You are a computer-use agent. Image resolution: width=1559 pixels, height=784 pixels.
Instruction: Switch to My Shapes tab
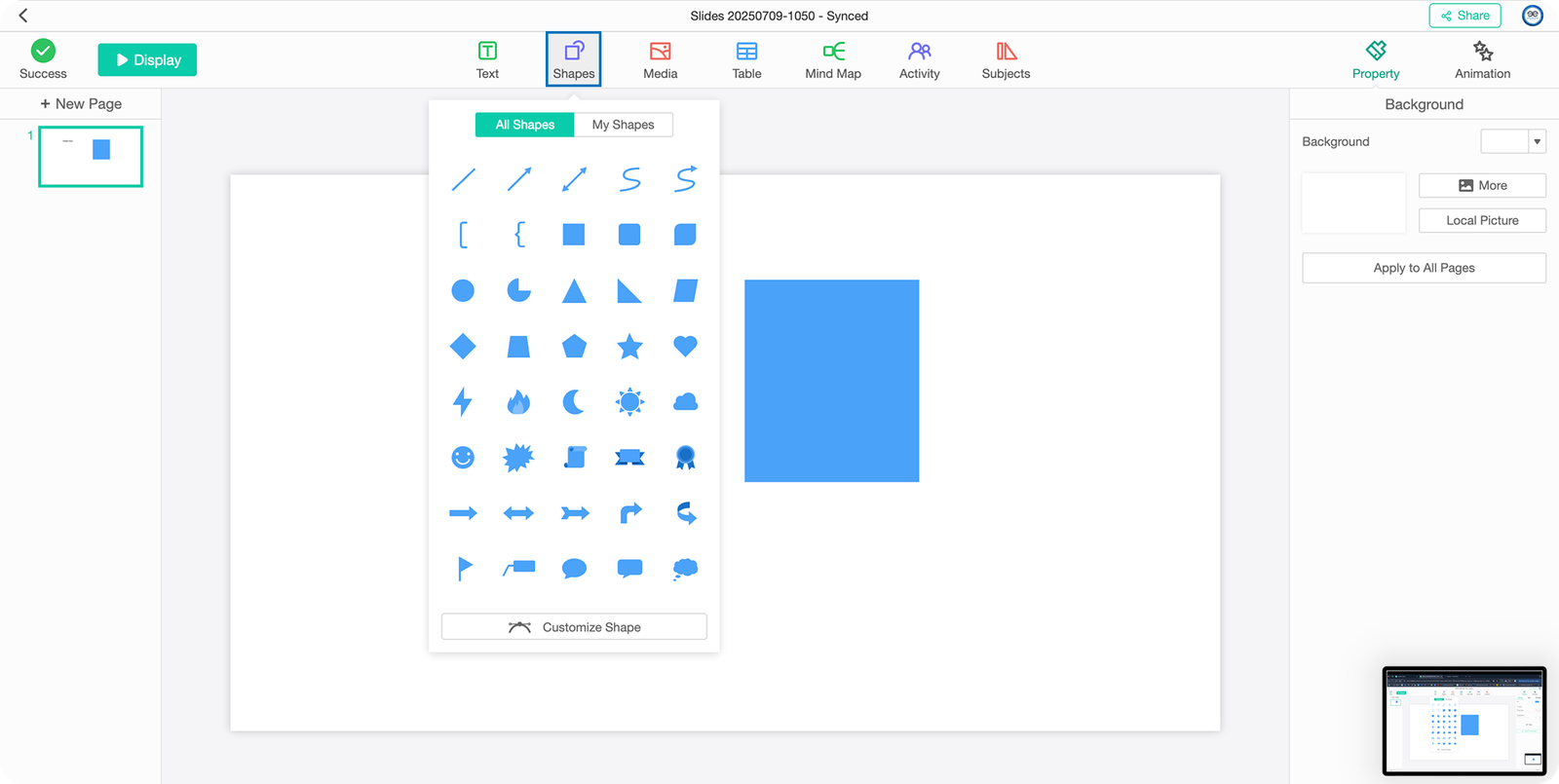pyautogui.click(x=623, y=125)
